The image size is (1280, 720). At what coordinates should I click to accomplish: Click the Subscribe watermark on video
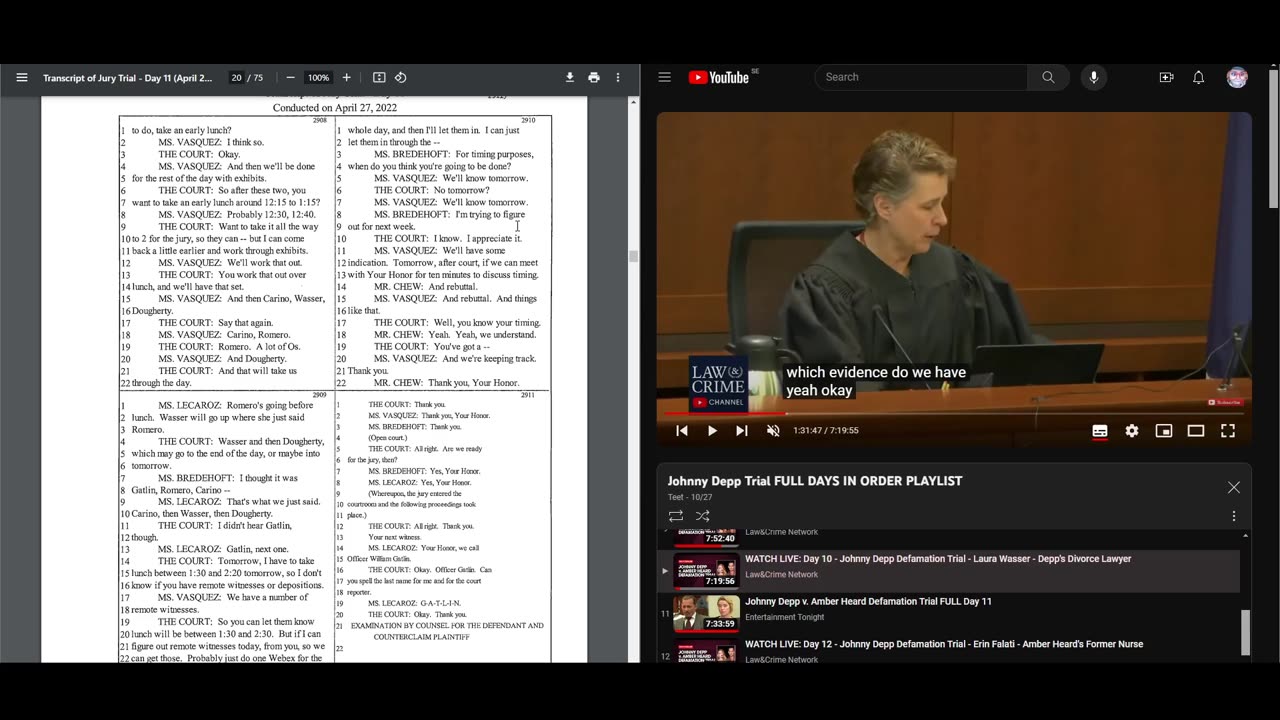(x=1225, y=402)
